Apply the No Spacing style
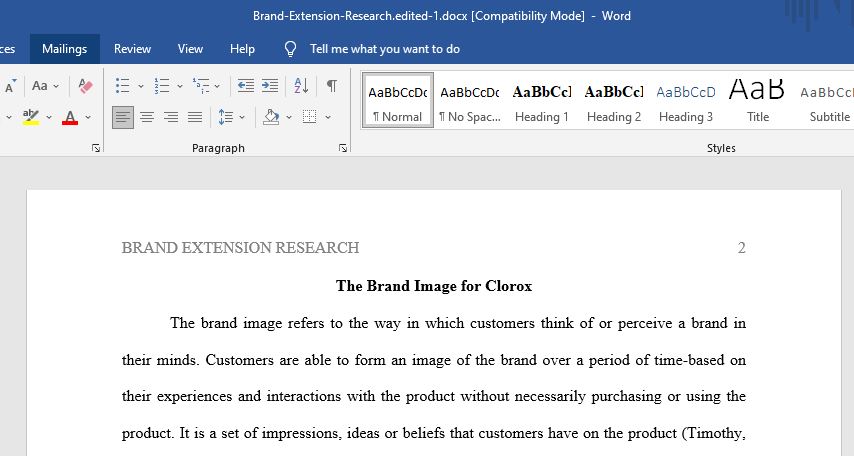The image size is (854, 456). [x=469, y=100]
